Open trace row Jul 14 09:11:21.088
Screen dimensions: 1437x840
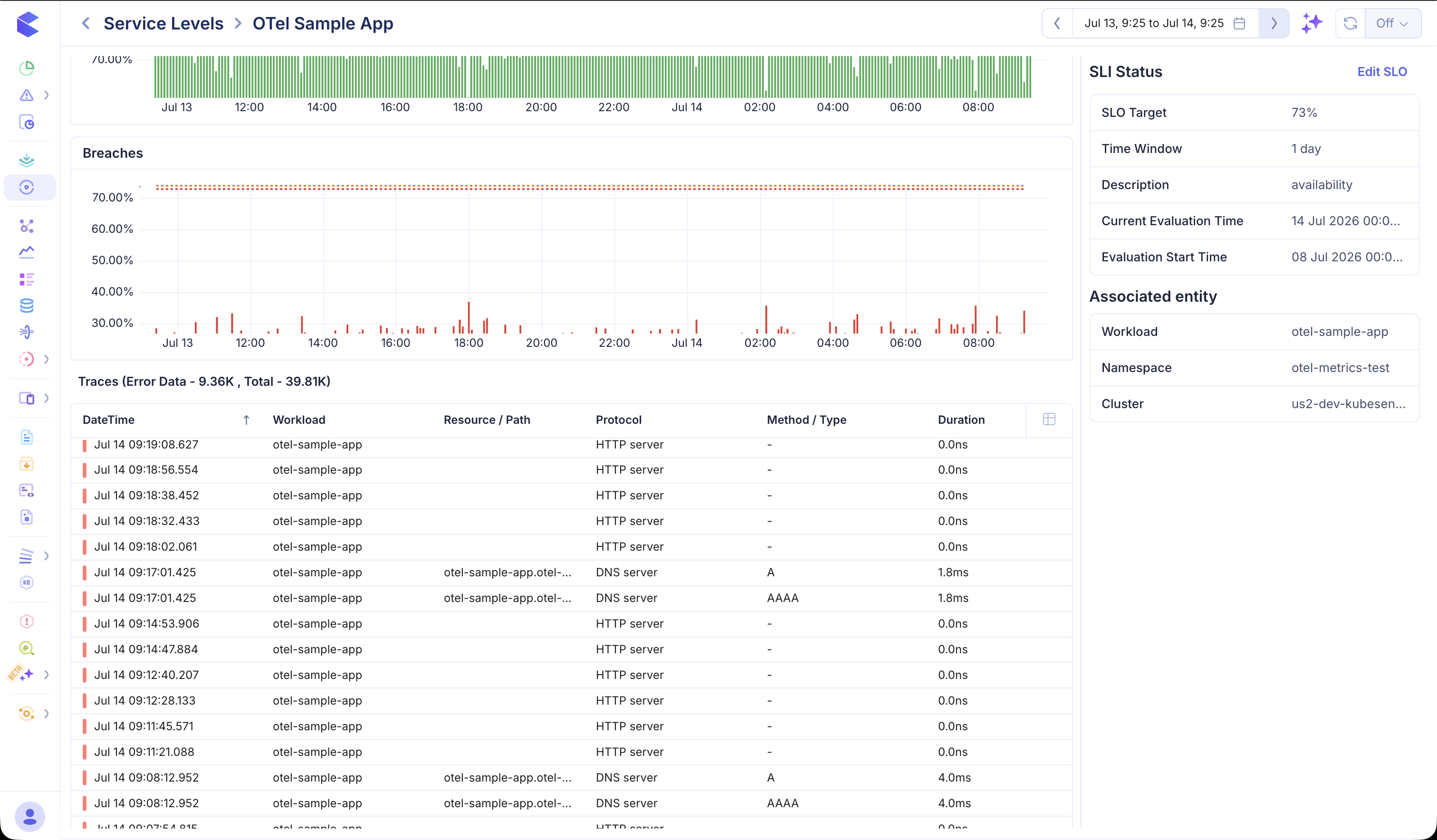click(x=571, y=752)
